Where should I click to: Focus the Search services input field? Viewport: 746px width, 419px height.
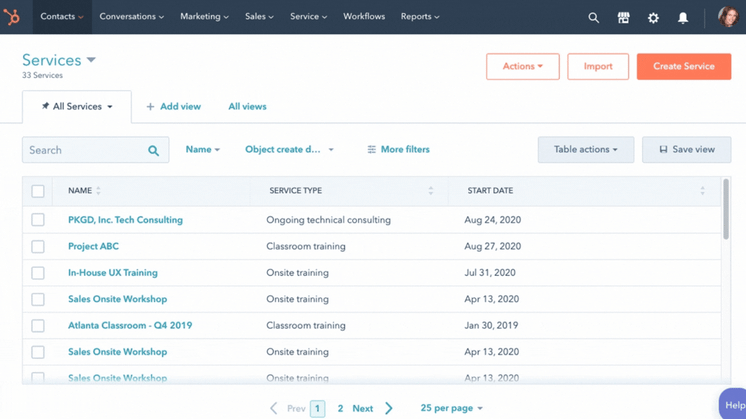(95, 150)
